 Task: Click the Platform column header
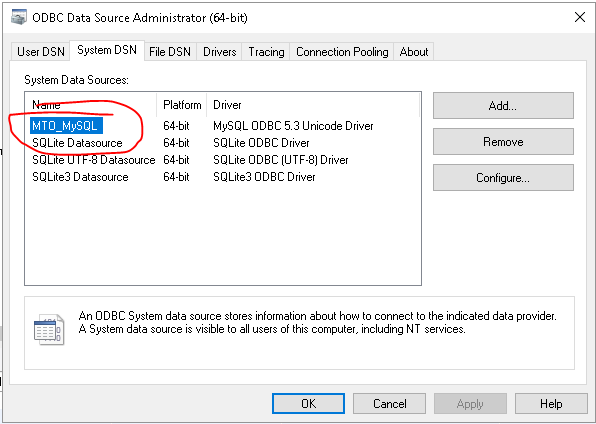click(182, 105)
